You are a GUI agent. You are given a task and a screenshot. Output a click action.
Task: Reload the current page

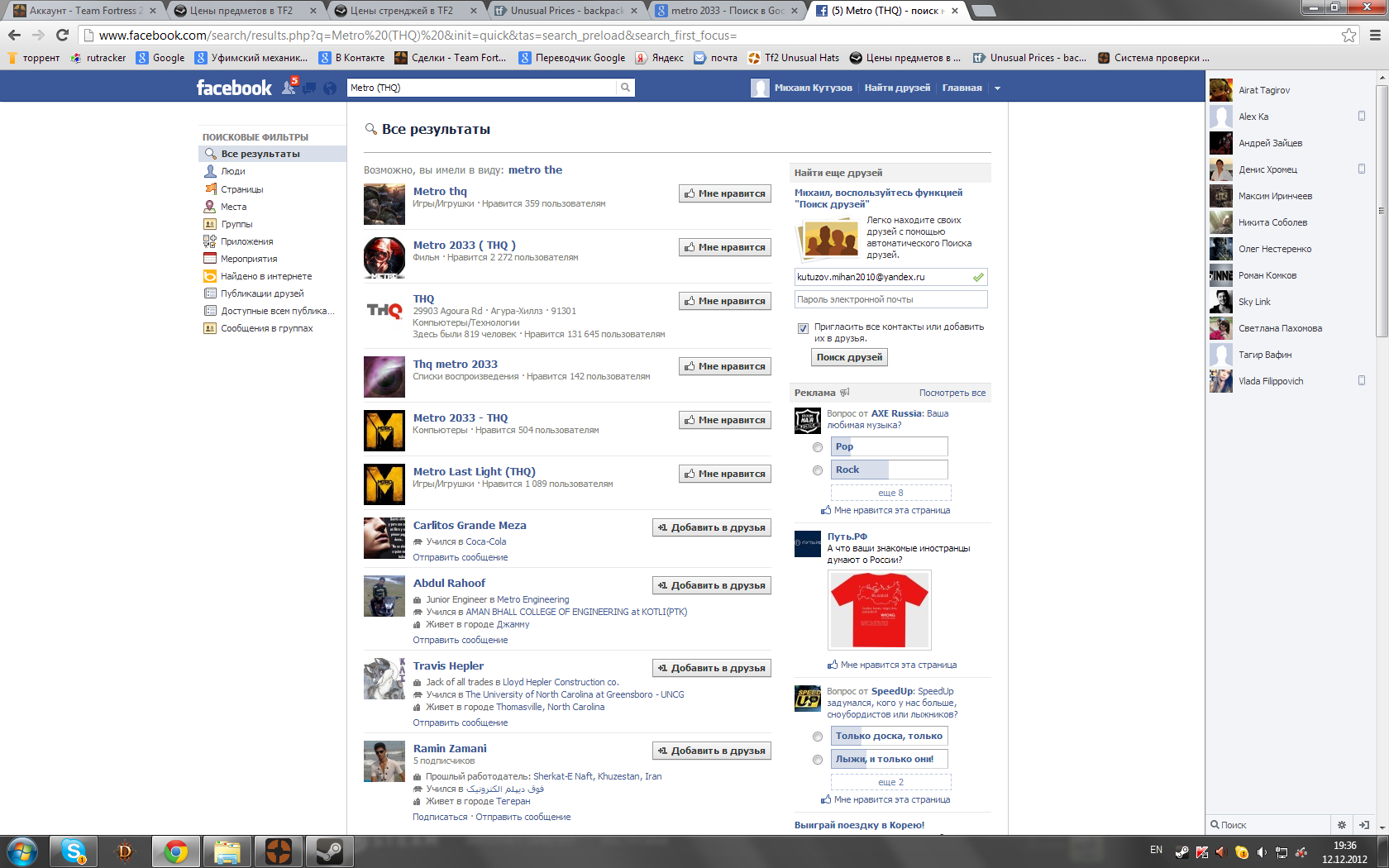coord(62,35)
